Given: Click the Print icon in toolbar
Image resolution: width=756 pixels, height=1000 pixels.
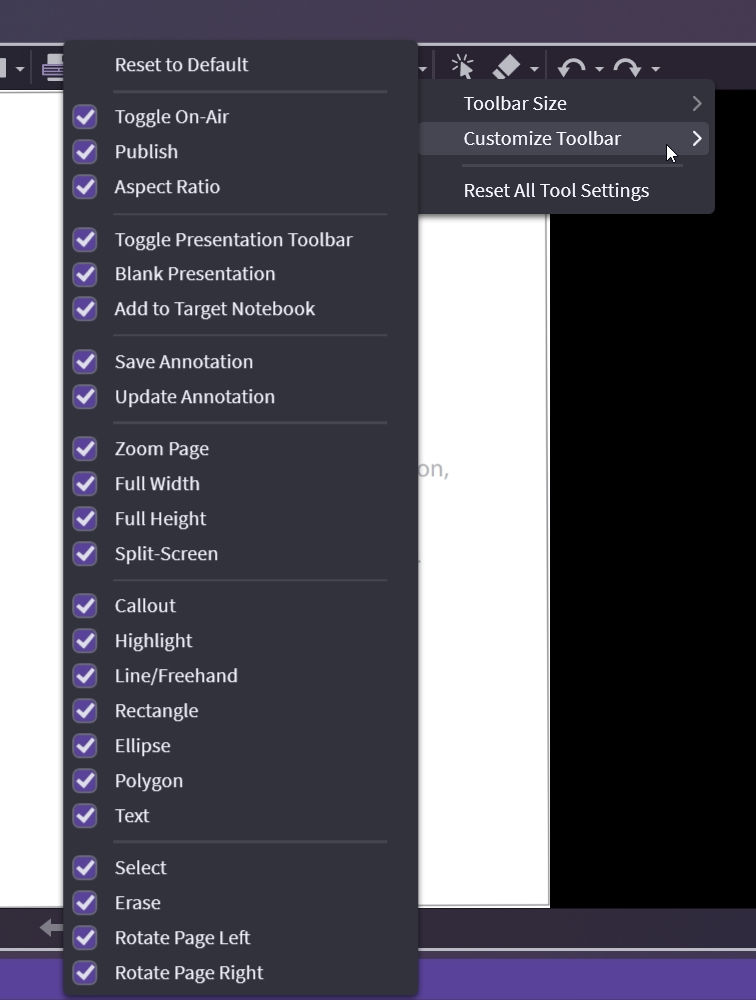Looking at the screenshot, I should click(x=53, y=68).
